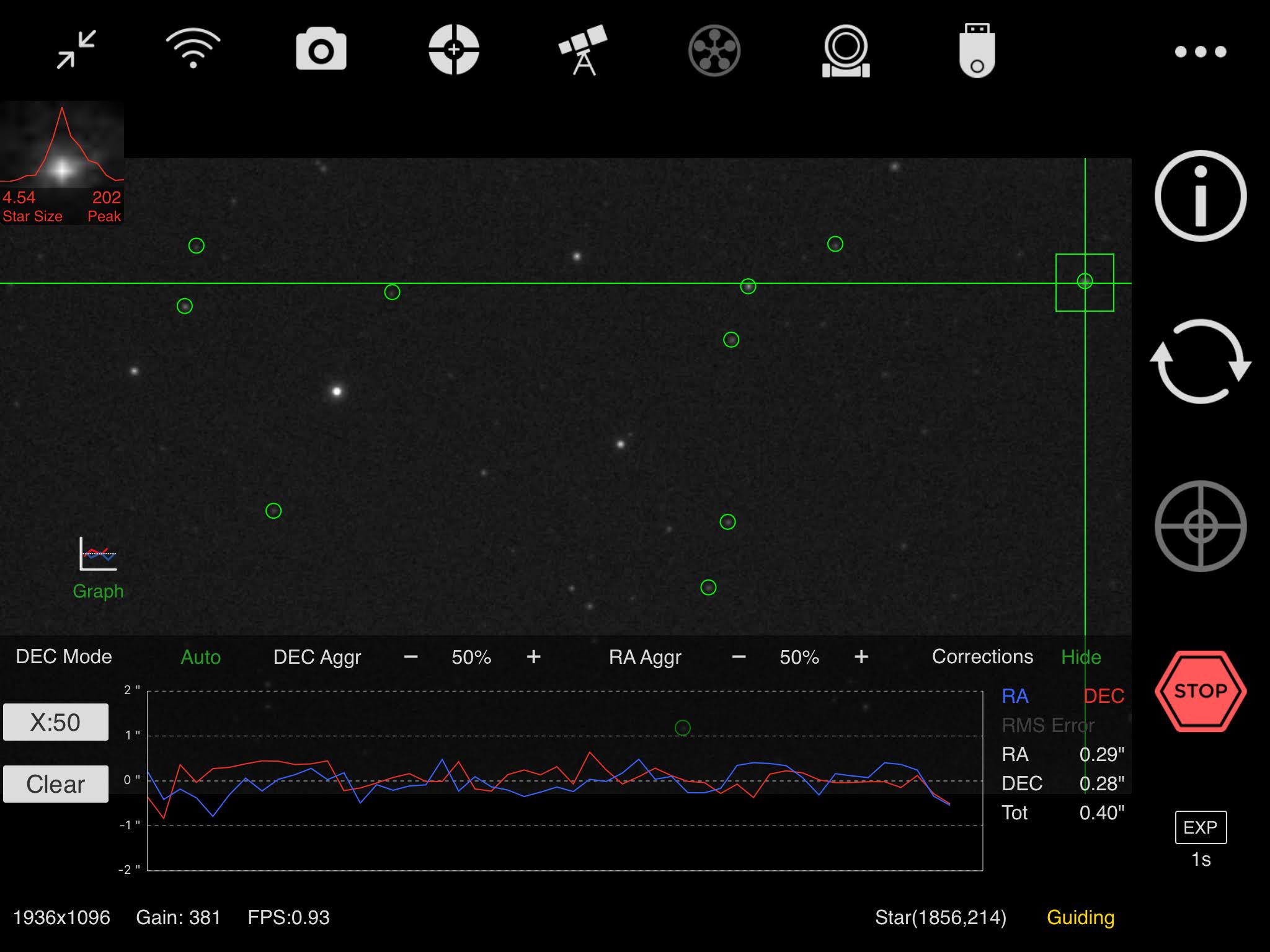
Task: Clear the guiding graph
Action: pos(56,784)
